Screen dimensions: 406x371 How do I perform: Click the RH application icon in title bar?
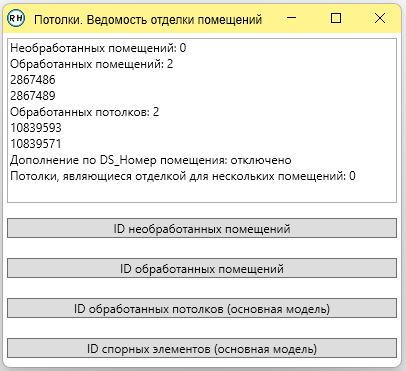point(16,19)
